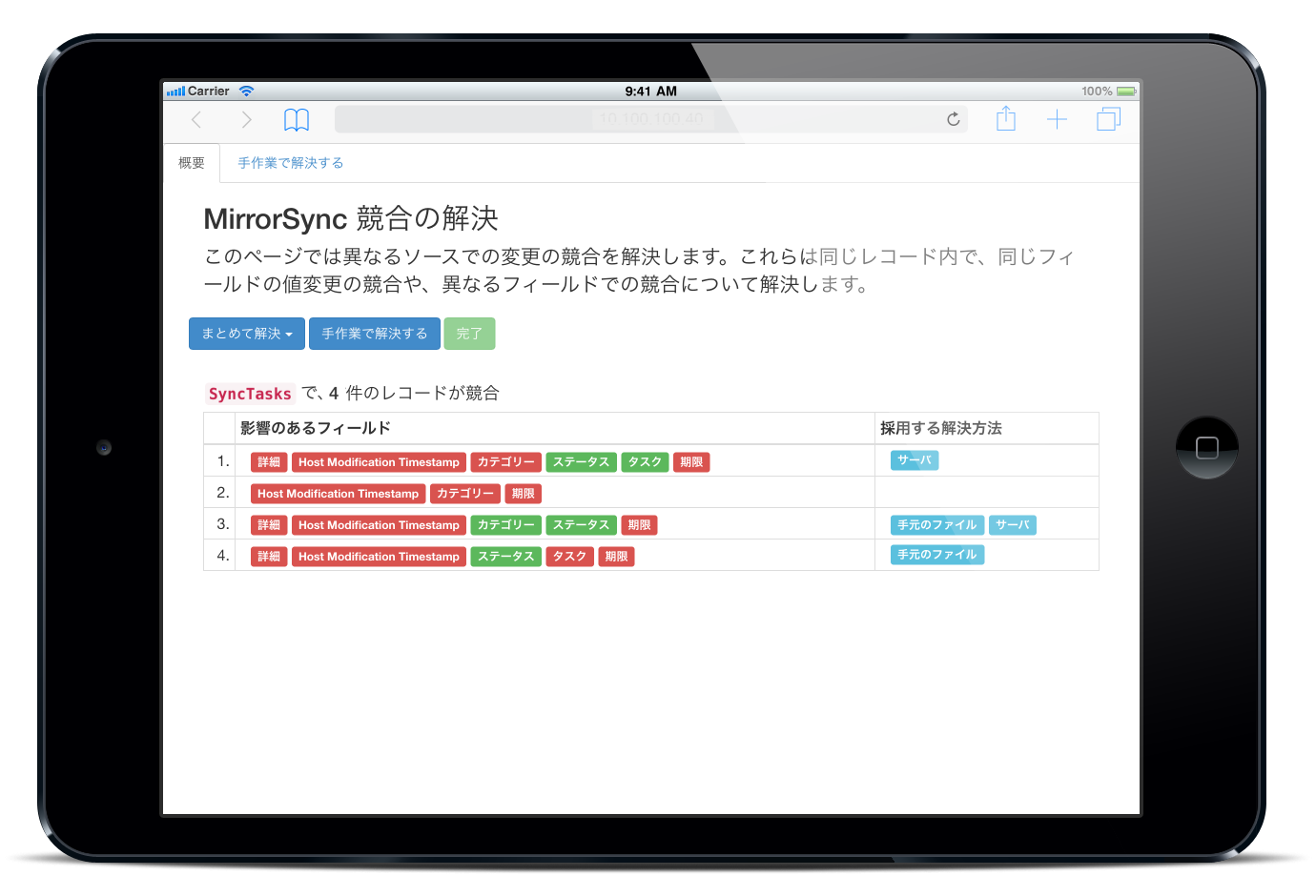
Task: Tap the Safari address bar
Action: click(651, 119)
